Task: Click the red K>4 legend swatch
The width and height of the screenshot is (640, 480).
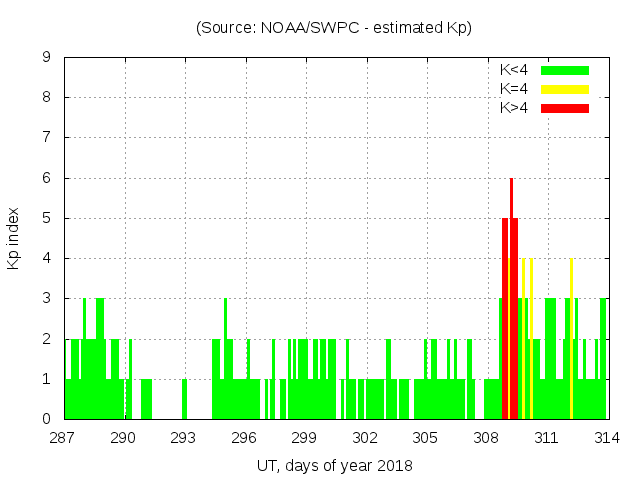Action: coord(565,107)
